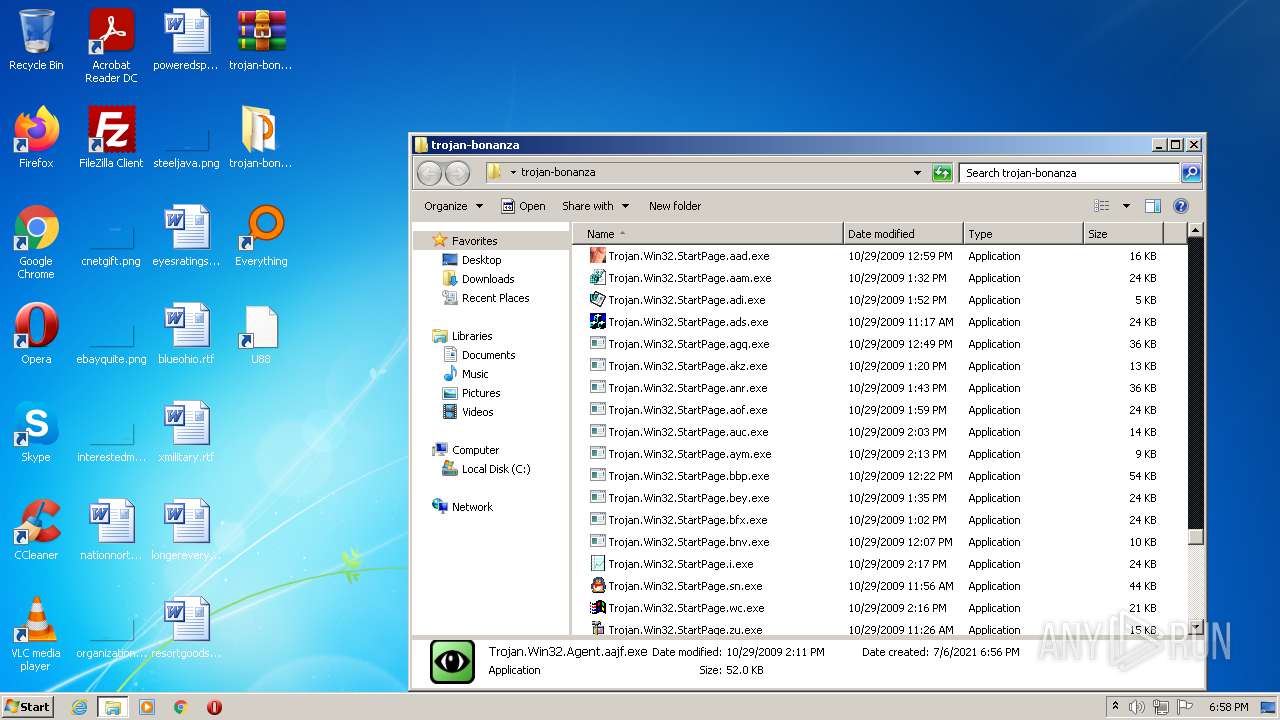Expand the Share with dropdown
Screen dimensions: 1280x720
pos(596,206)
